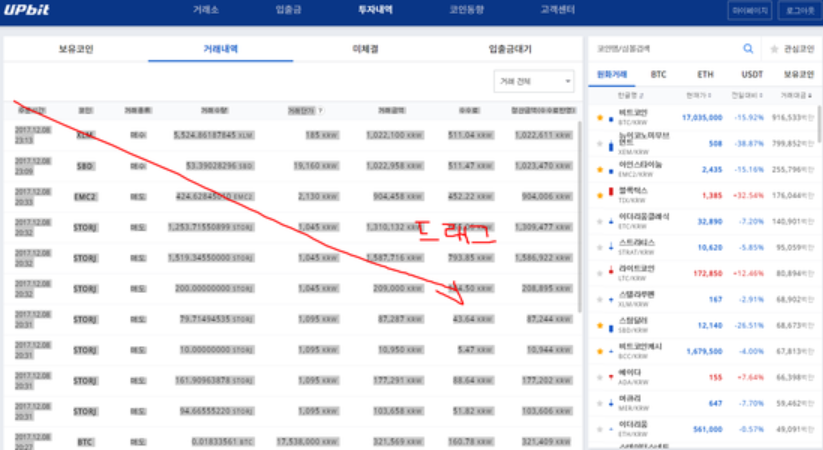The height and width of the screenshot is (450, 823).
Task: Click candle icon for SBD/KRW row
Action: 610,329
